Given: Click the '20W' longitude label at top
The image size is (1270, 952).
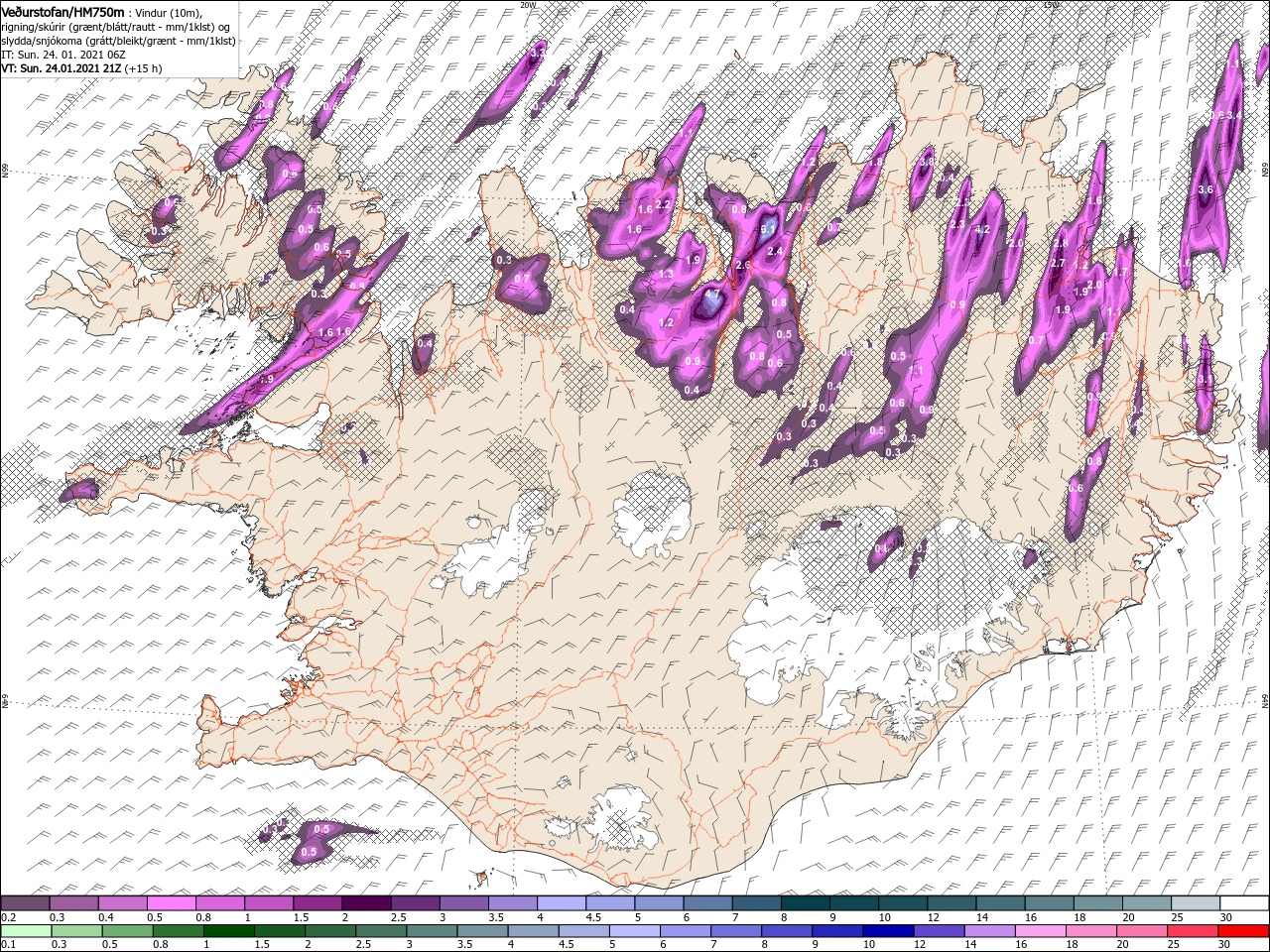Looking at the screenshot, I should (528, 4).
